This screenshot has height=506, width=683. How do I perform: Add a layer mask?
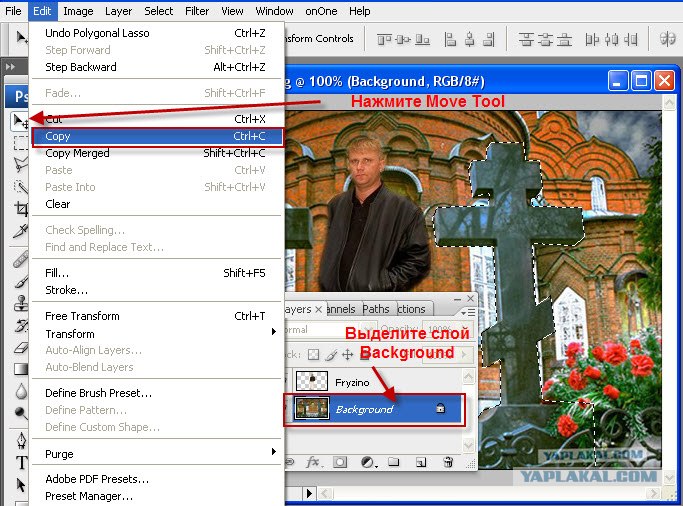pos(340,462)
